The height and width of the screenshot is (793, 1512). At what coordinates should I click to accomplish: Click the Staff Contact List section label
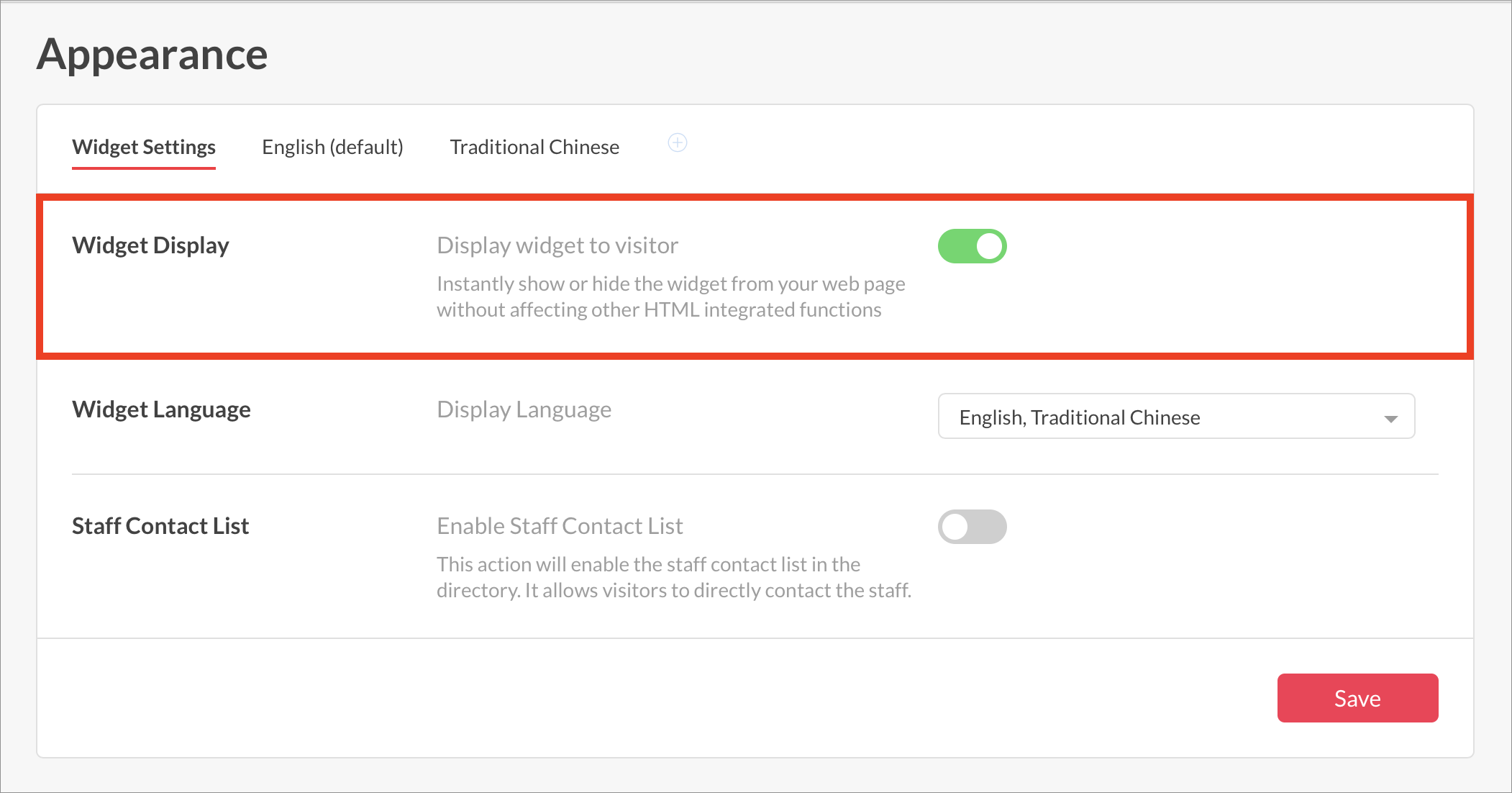coord(160,526)
